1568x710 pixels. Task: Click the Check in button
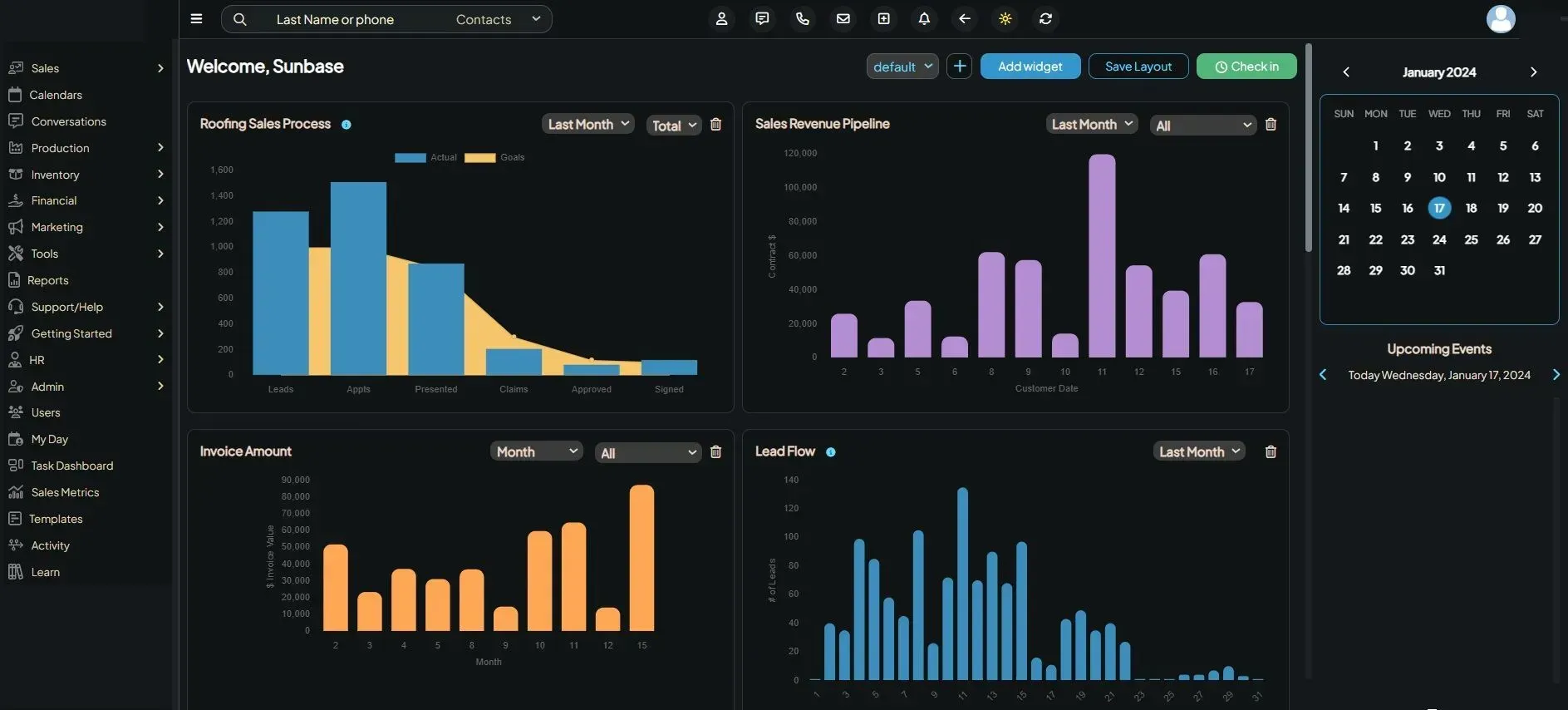click(1246, 67)
